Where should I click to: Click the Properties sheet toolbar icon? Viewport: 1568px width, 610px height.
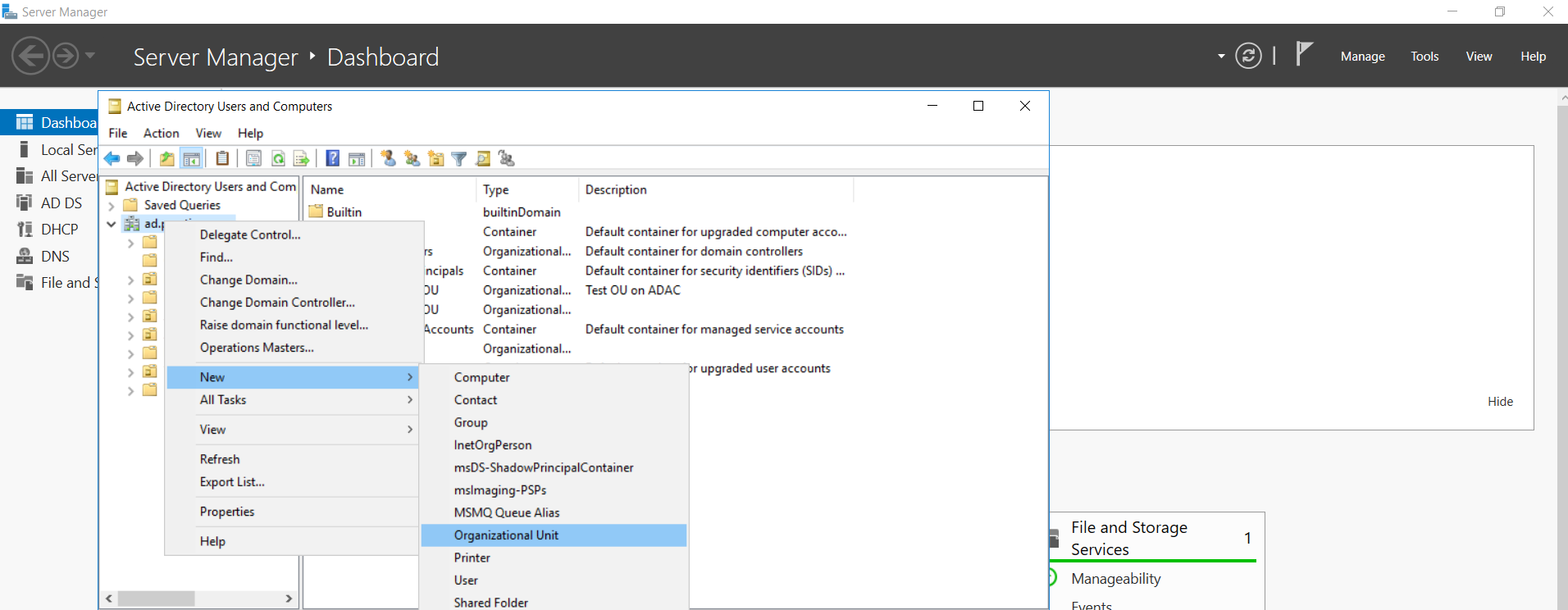[254, 158]
